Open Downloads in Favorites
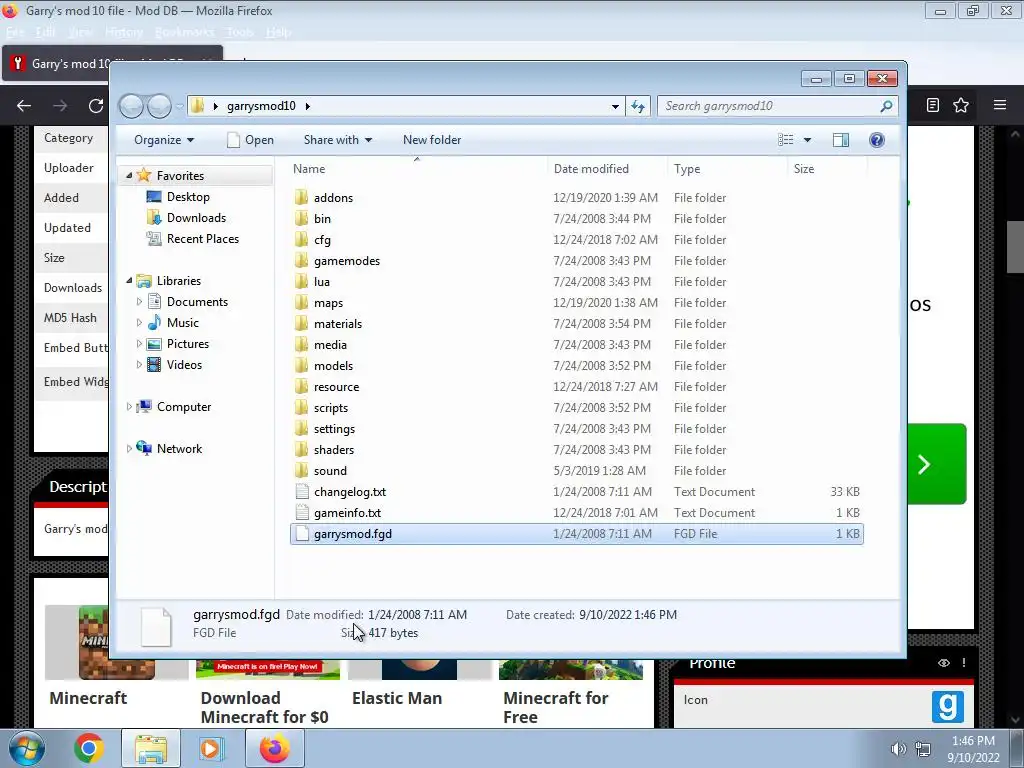Image resolution: width=1024 pixels, height=768 pixels. (196, 217)
